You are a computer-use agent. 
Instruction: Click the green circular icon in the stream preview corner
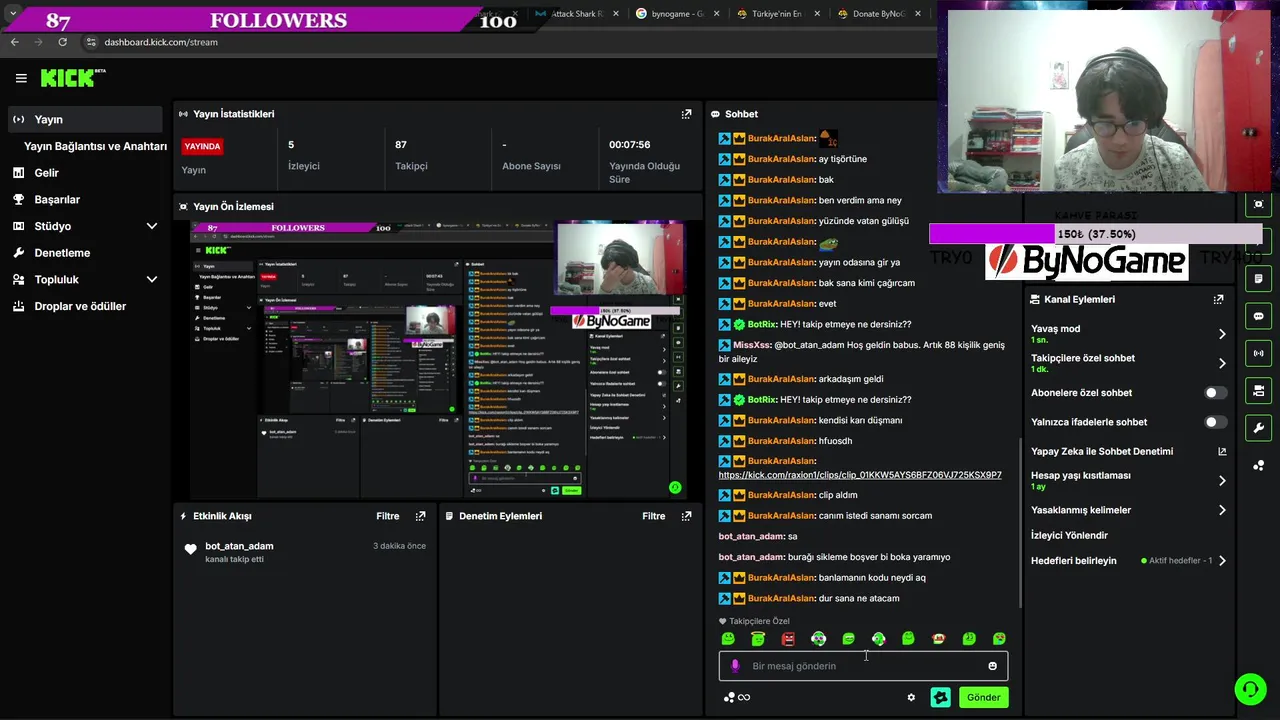pyautogui.click(x=675, y=488)
